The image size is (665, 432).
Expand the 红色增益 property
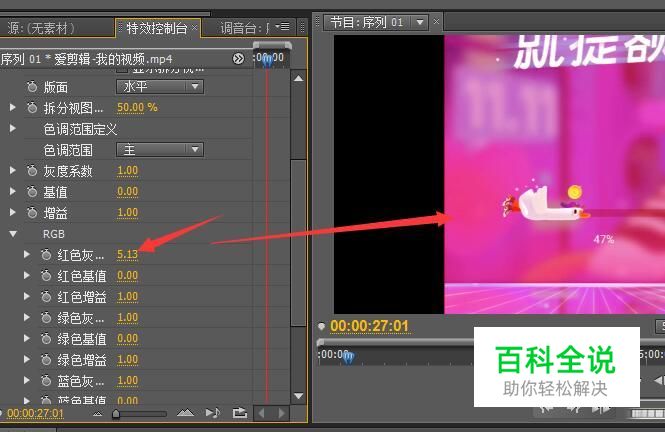point(27,296)
